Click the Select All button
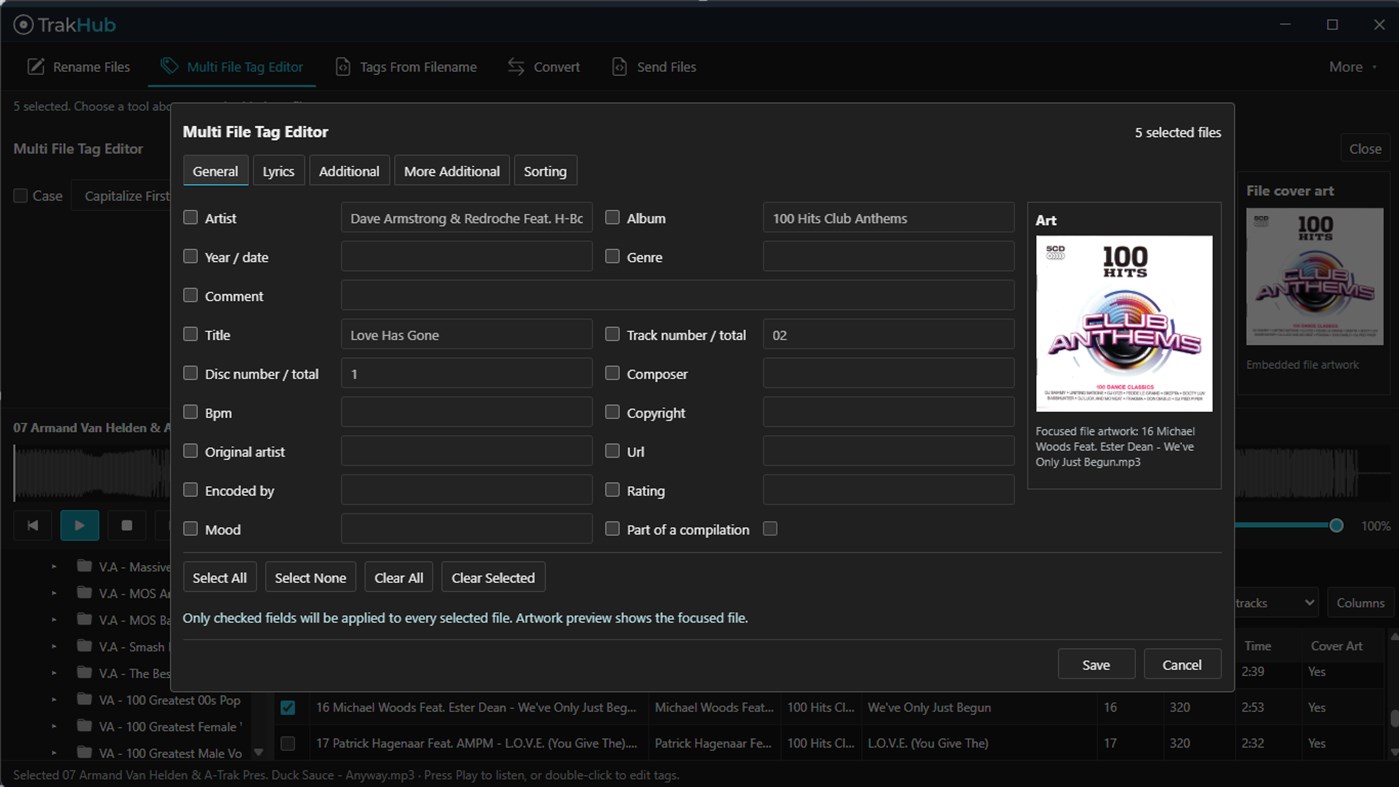Viewport: 1399px width, 787px height. tap(220, 577)
